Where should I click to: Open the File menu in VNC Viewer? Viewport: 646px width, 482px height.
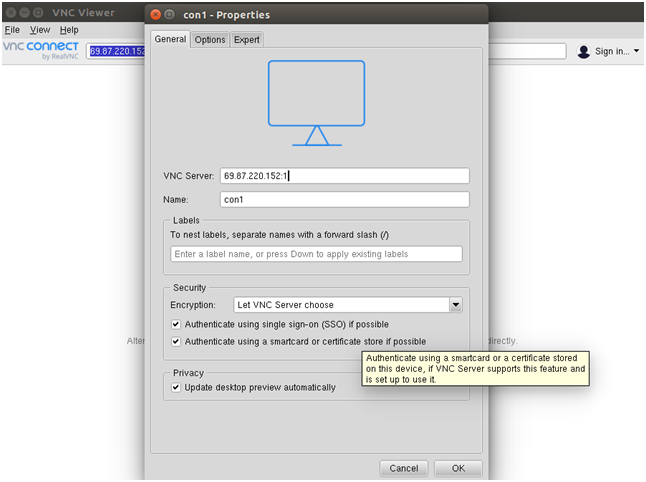click(12, 30)
